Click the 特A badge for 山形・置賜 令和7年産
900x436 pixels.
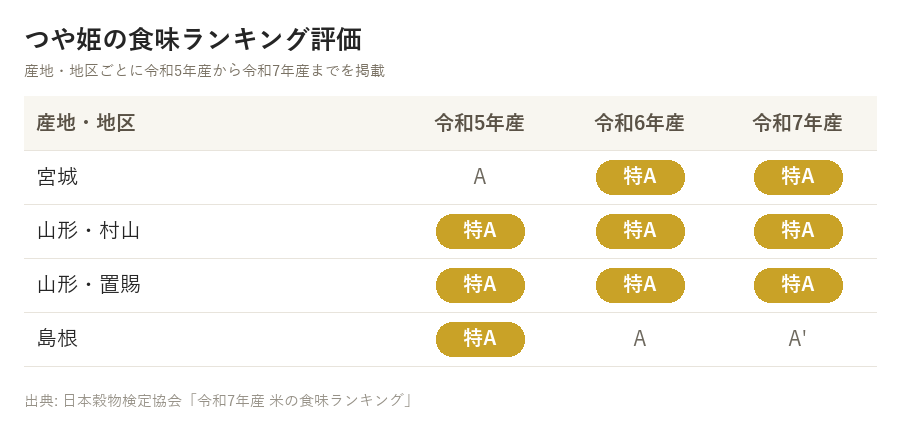pos(798,285)
